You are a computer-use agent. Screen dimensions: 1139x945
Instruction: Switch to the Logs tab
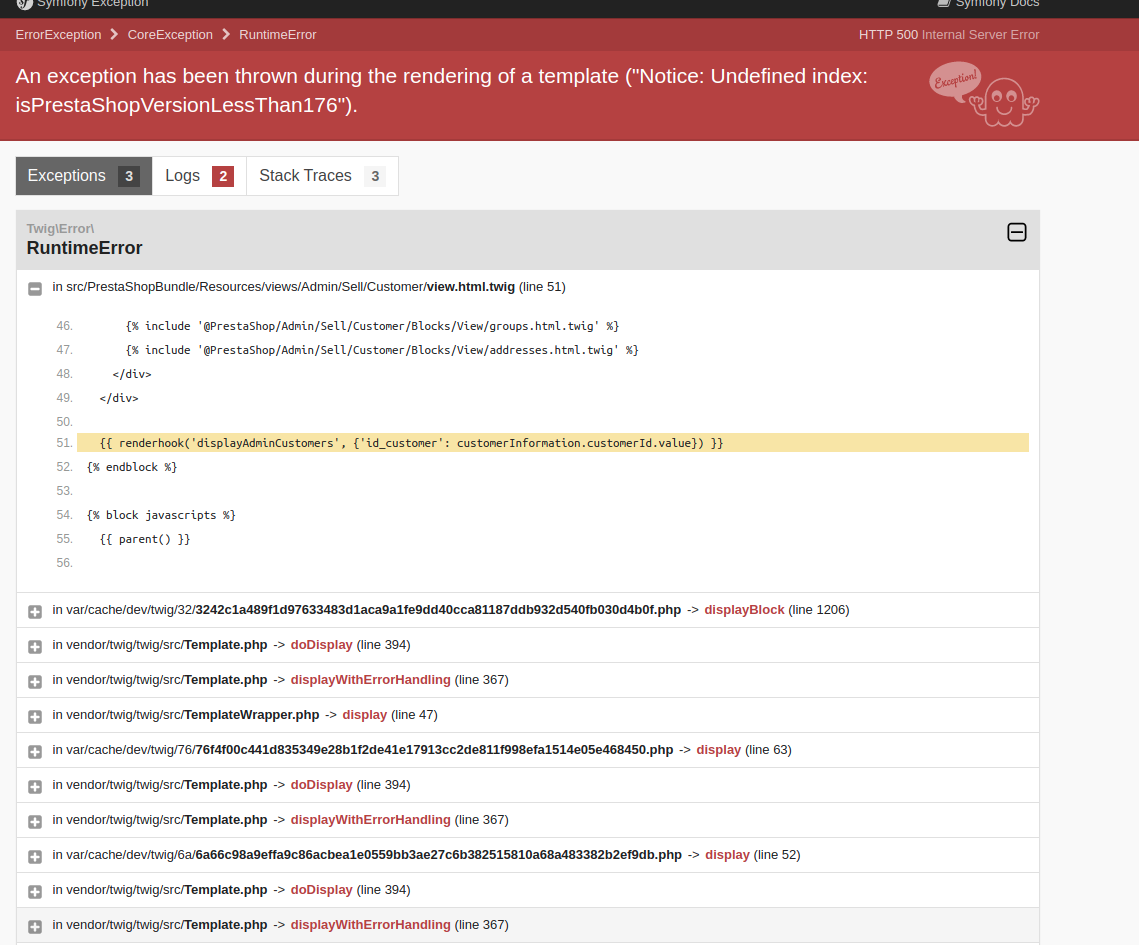pyautogui.click(x=183, y=175)
